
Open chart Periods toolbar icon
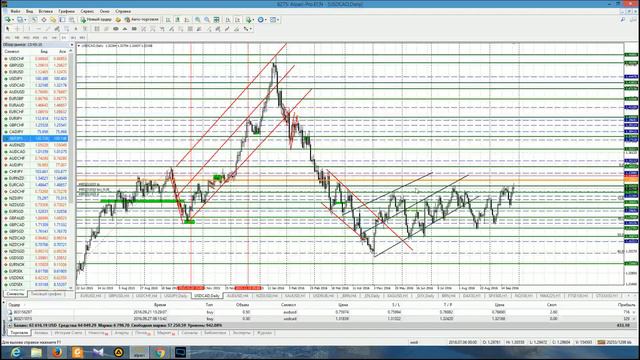(260, 20)
